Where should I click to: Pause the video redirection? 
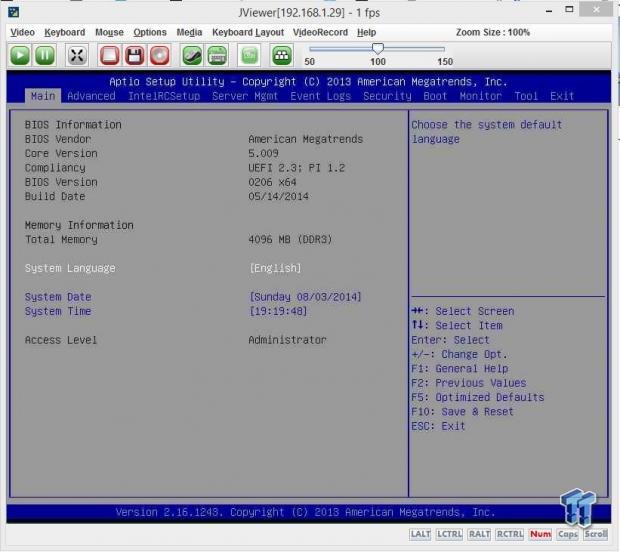45,55
